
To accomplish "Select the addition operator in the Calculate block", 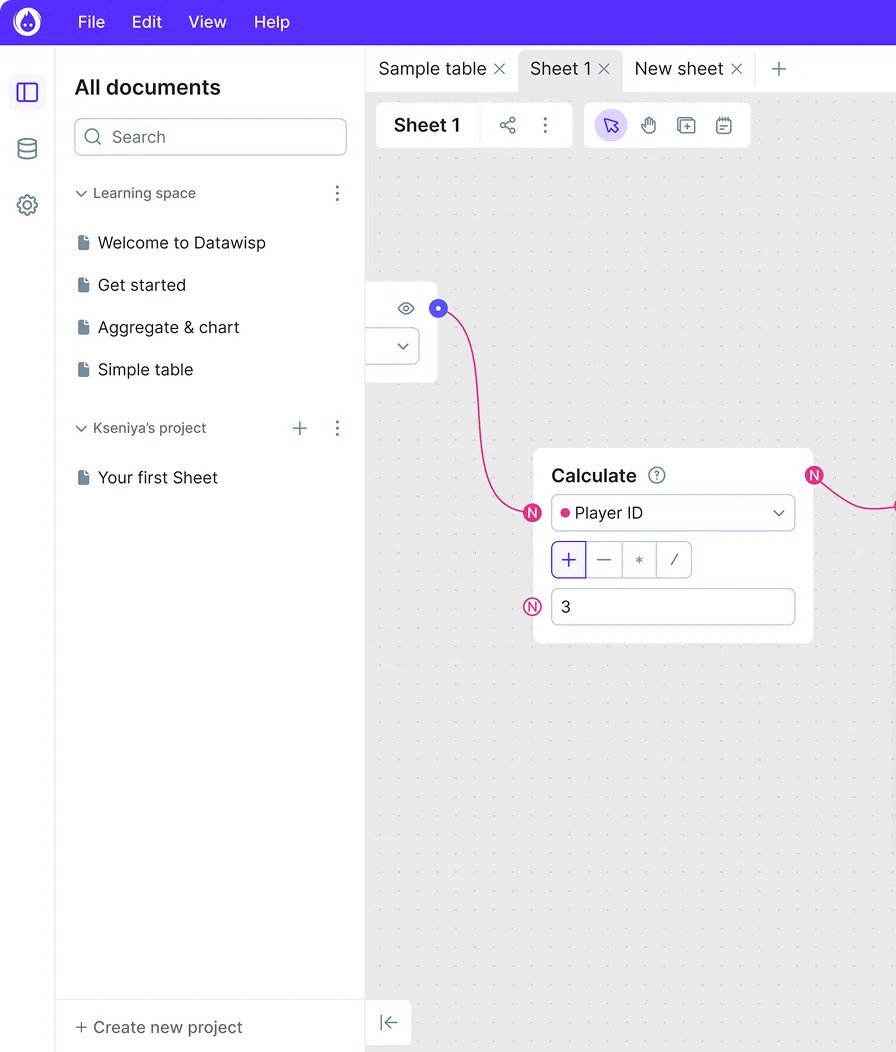I will click(x=568, y=560).
